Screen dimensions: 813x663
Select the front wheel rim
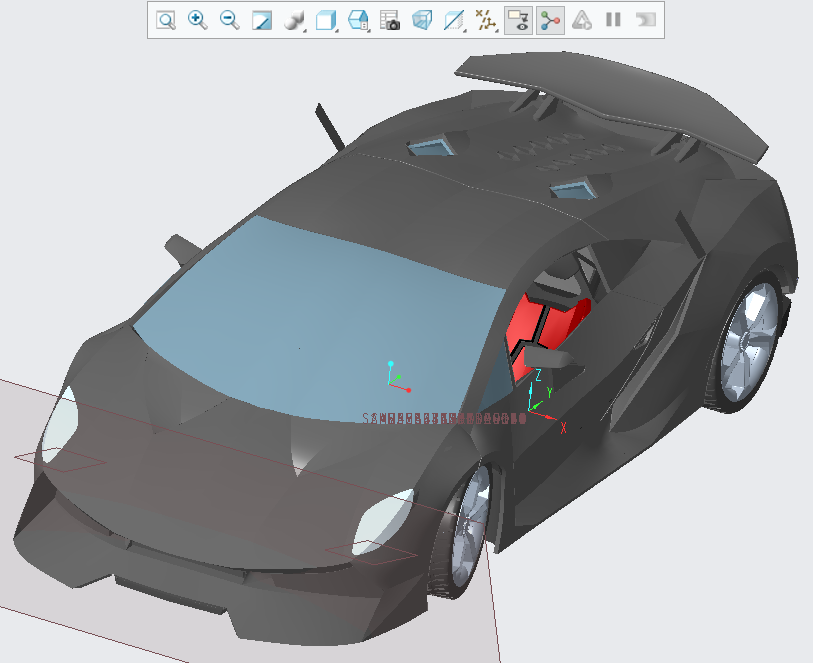tap(471, 525)
